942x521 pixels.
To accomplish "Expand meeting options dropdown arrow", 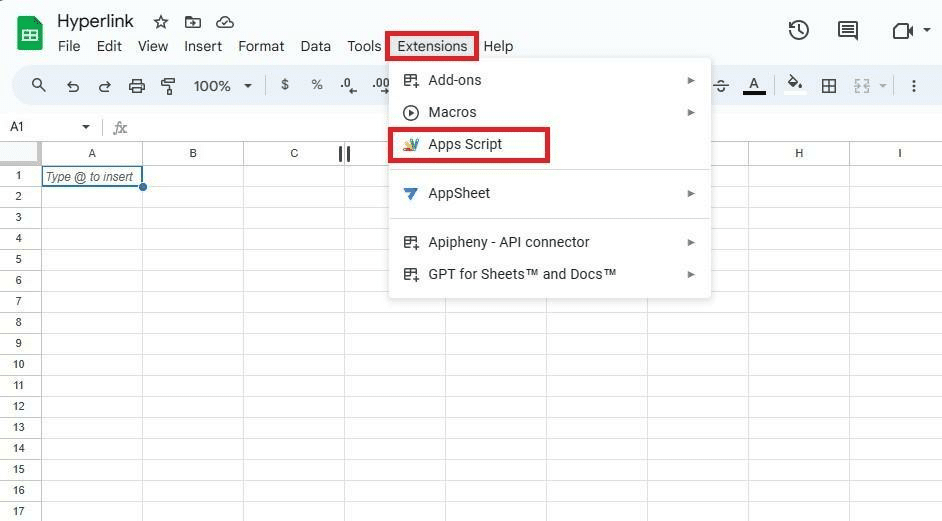I will (927, 30).
